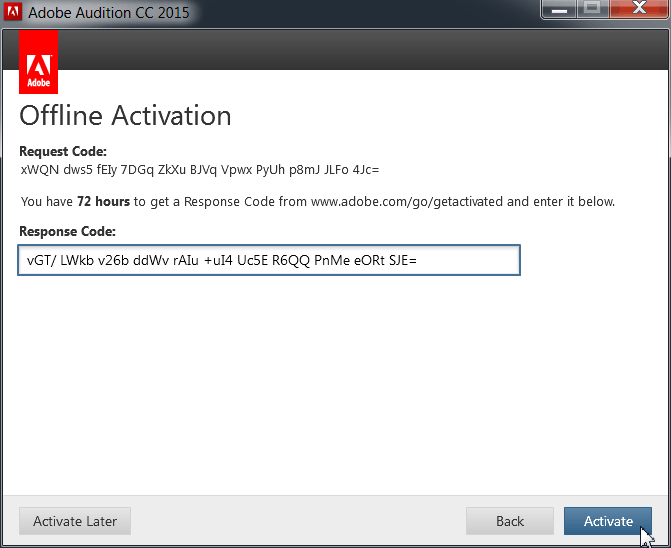This screenshot has height=548, width=671.
Task: Click the 'Adobe Audition CC 2015' window title
Action: point(109,12)
